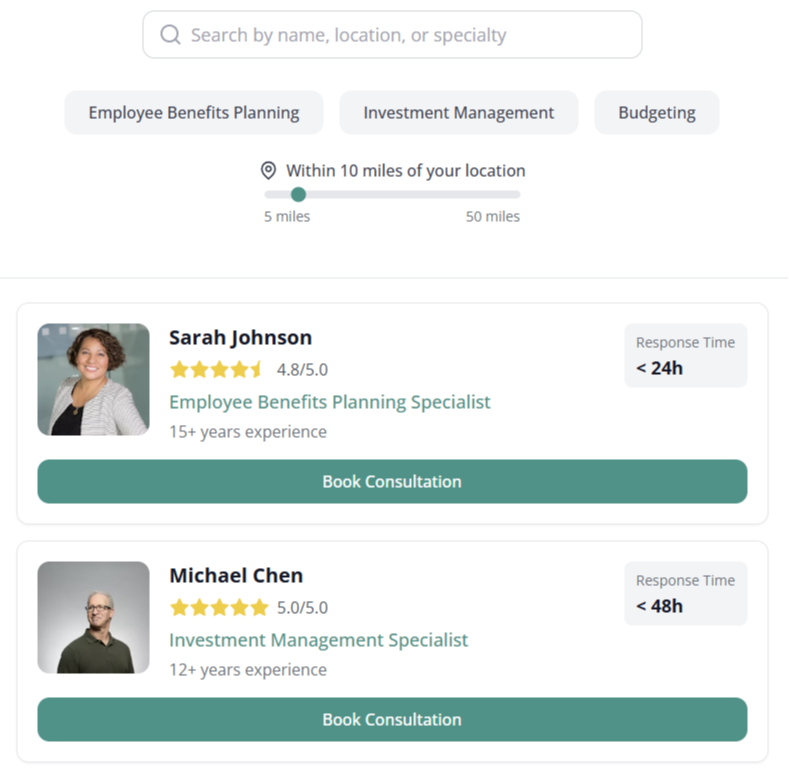
Task: Open Michael Chen's profile photo
Action: [93, 617]
